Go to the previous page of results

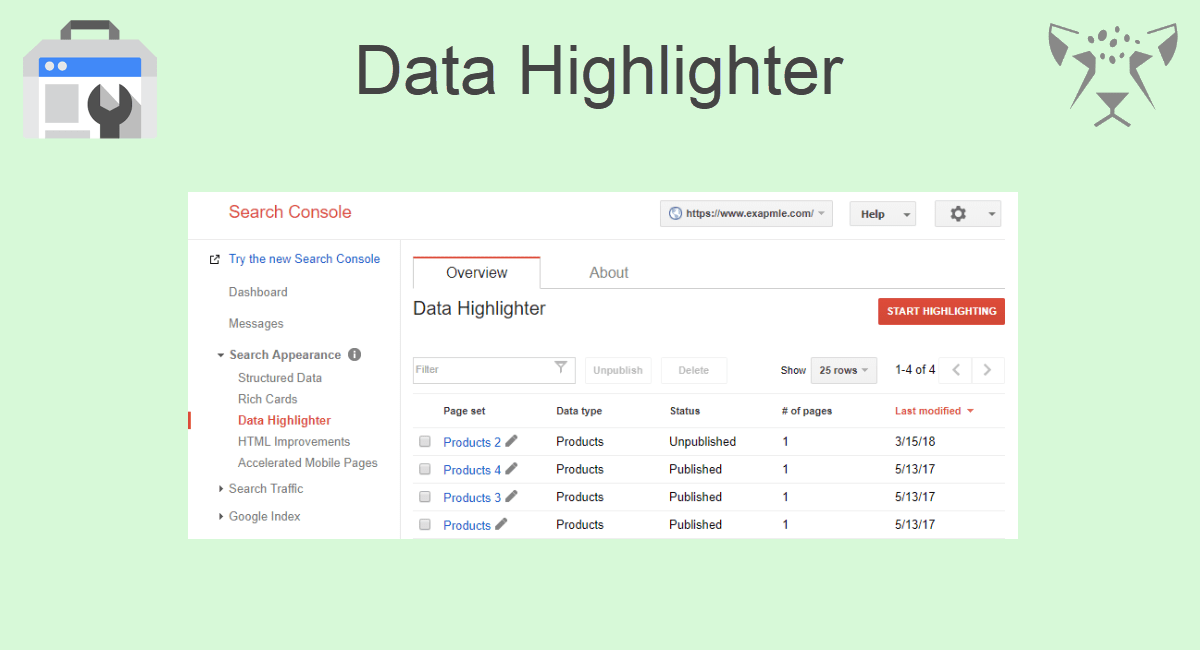pos(956,370)
